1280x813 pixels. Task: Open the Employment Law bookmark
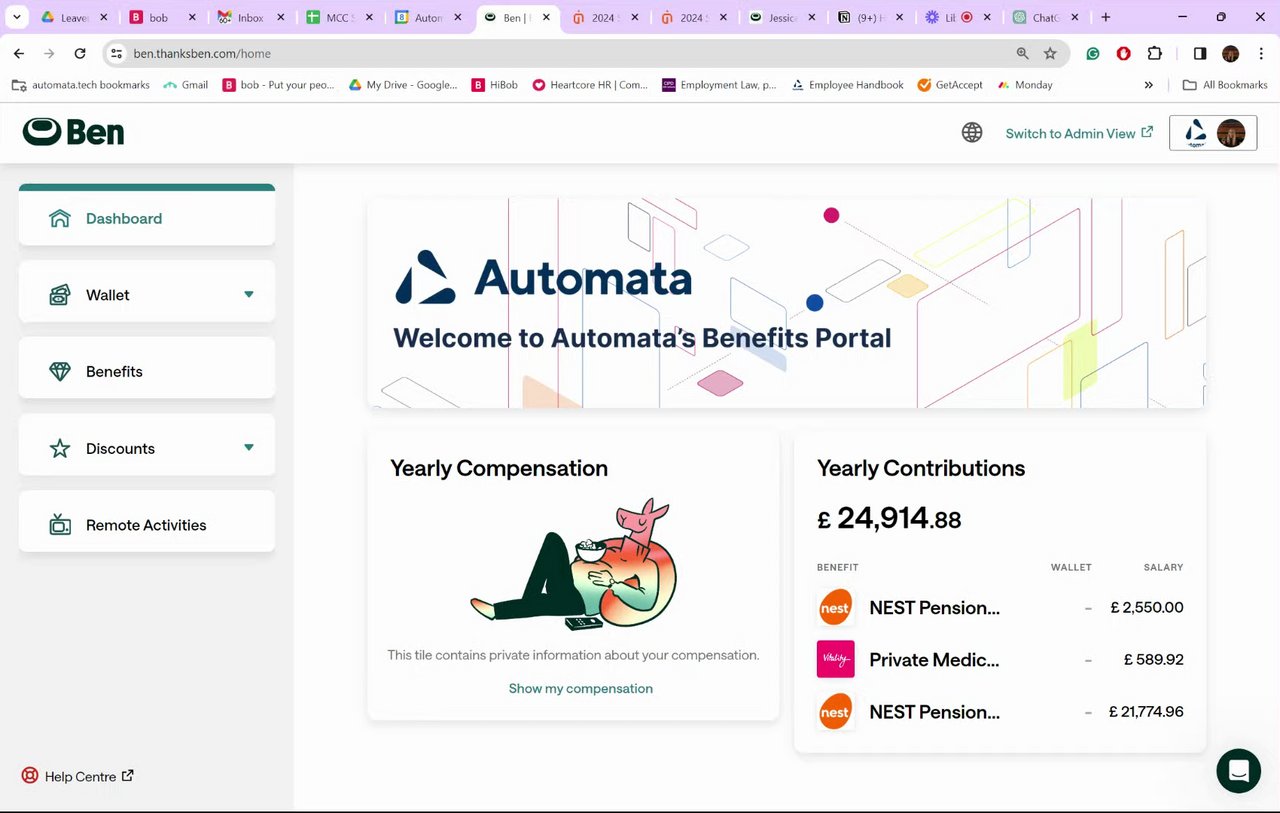719,85
